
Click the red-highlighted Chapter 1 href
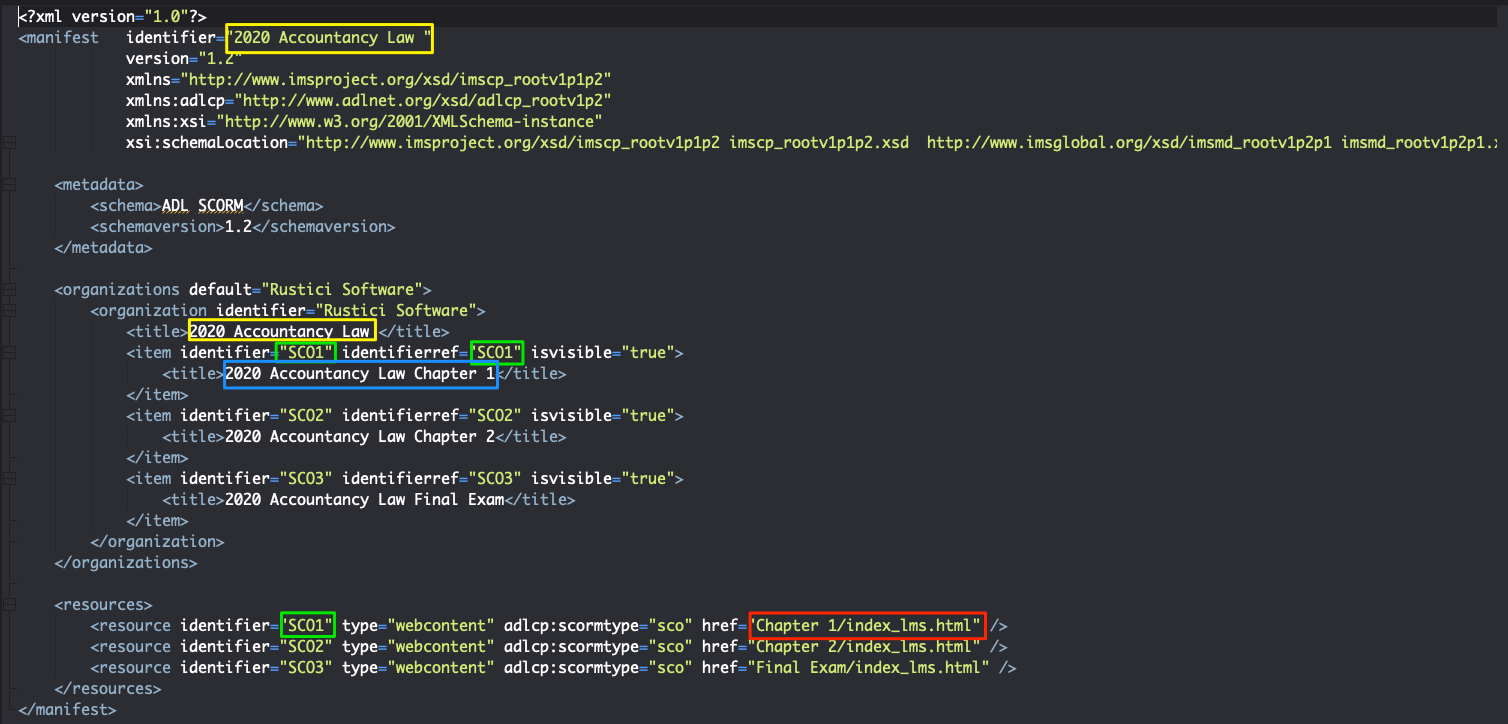(x=867, y=626)
